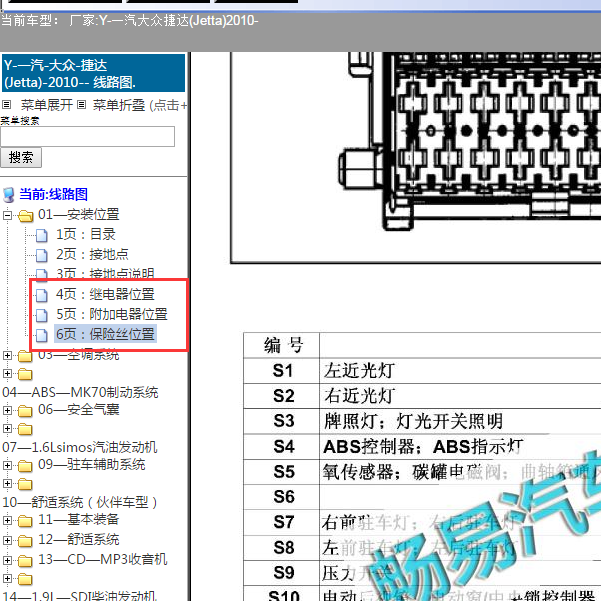Screen dimensions: 601x601
Task: Select the 01—安装位置 folder label
Action: [79, 215]
